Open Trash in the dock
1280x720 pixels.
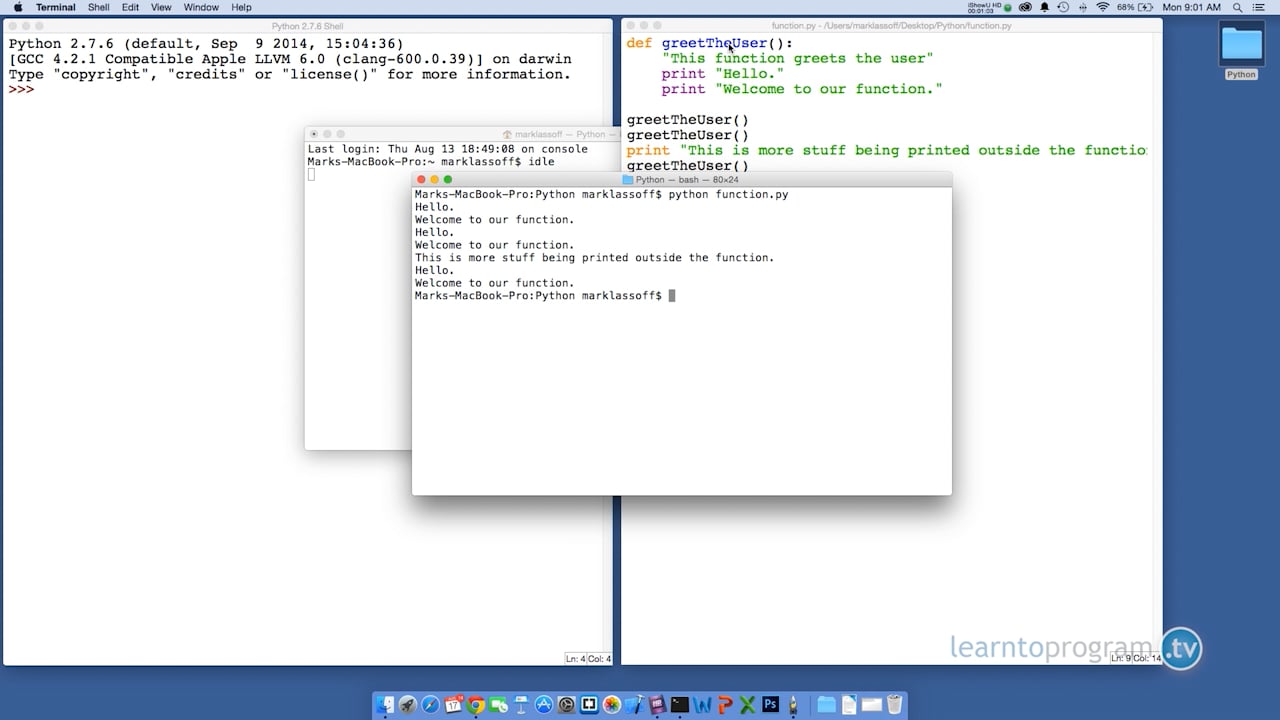pos(895,704)
